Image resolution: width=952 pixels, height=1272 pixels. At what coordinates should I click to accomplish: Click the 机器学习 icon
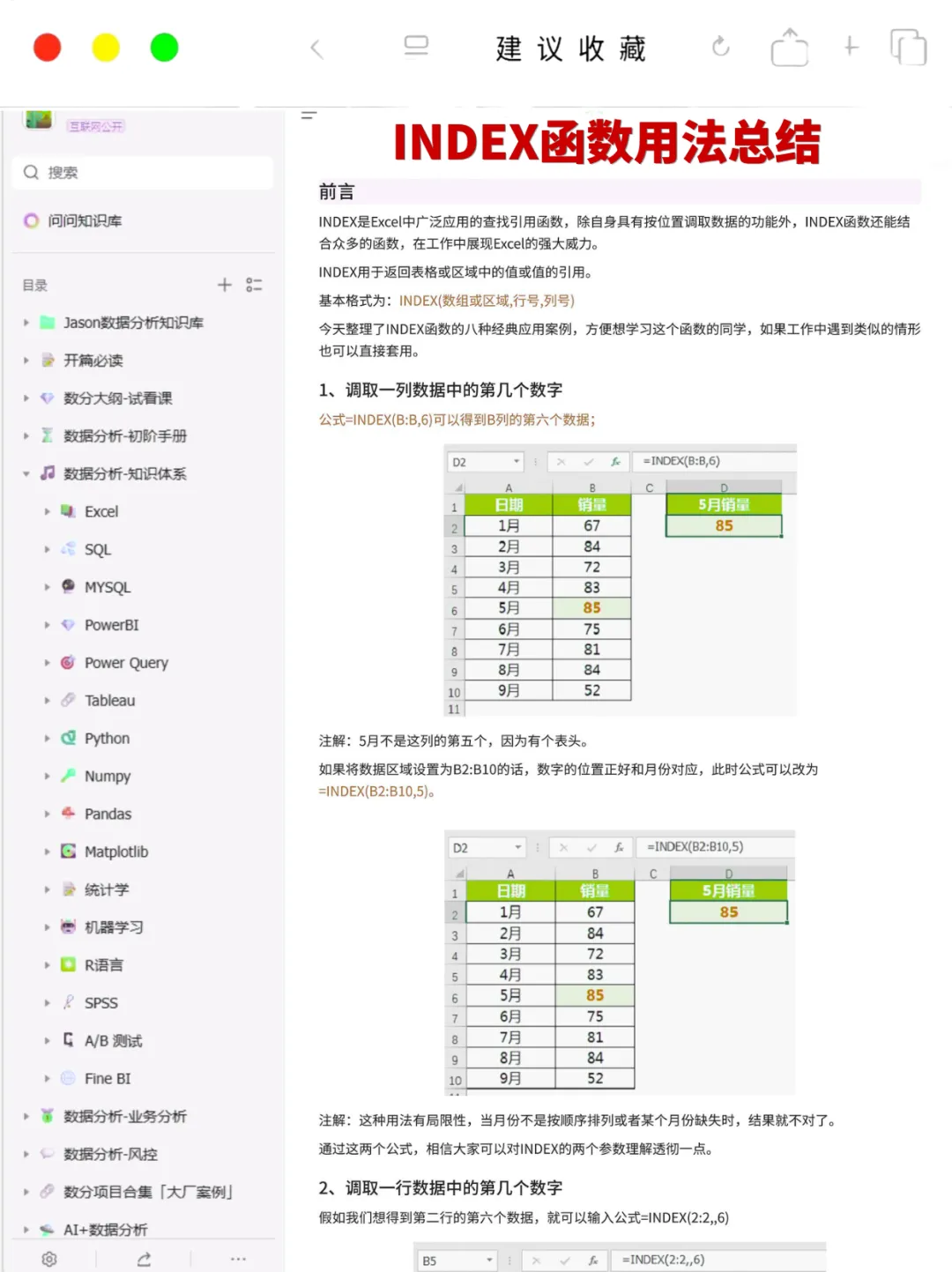tap(68, 926)
